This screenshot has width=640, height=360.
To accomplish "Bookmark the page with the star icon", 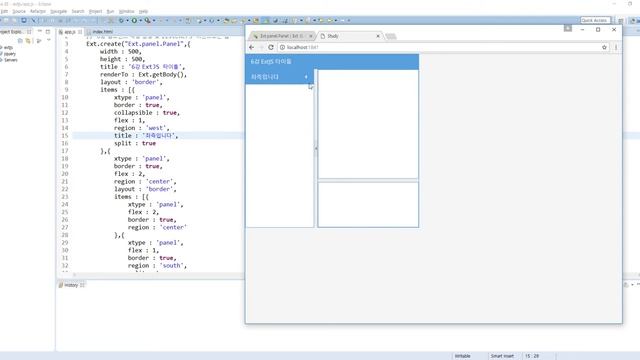I will click(x=604, y=47).
